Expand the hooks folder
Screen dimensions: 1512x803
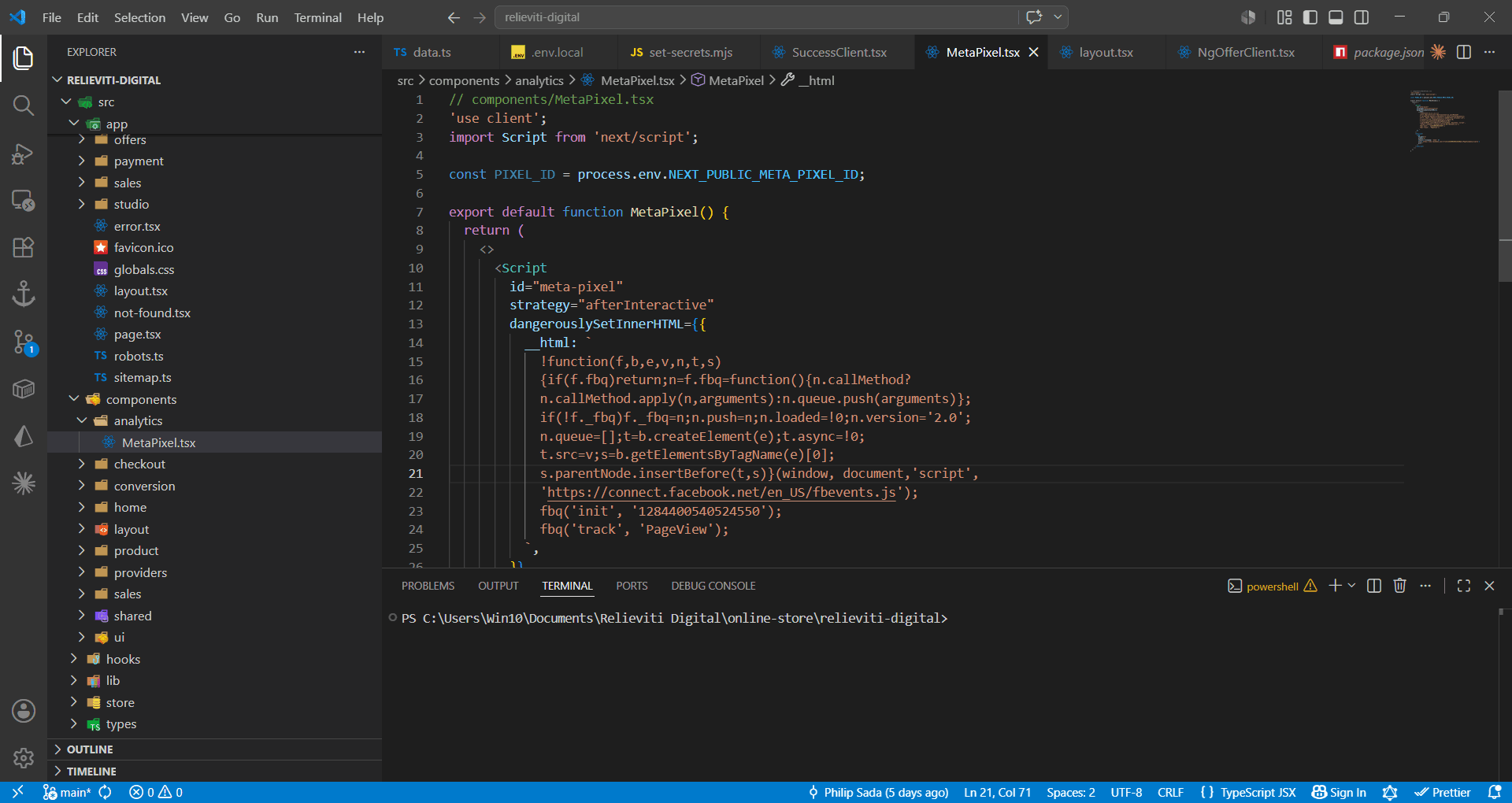[x=74, y=659]
